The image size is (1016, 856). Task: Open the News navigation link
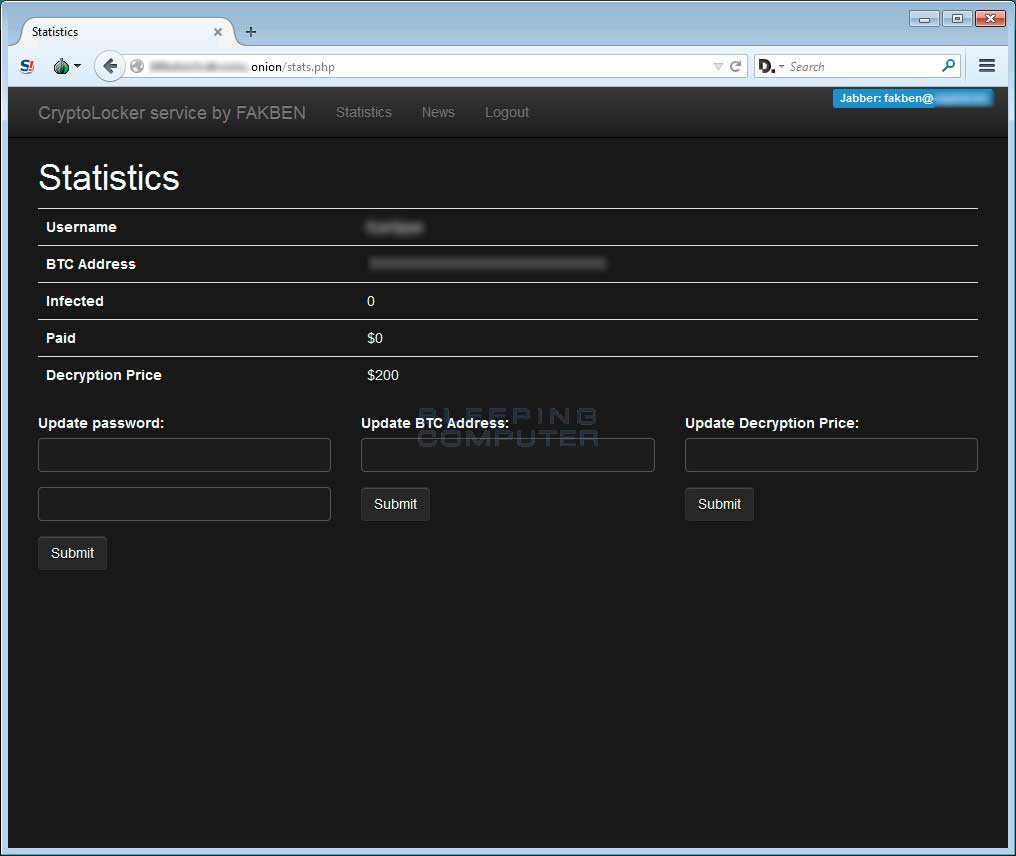[438, 112]
